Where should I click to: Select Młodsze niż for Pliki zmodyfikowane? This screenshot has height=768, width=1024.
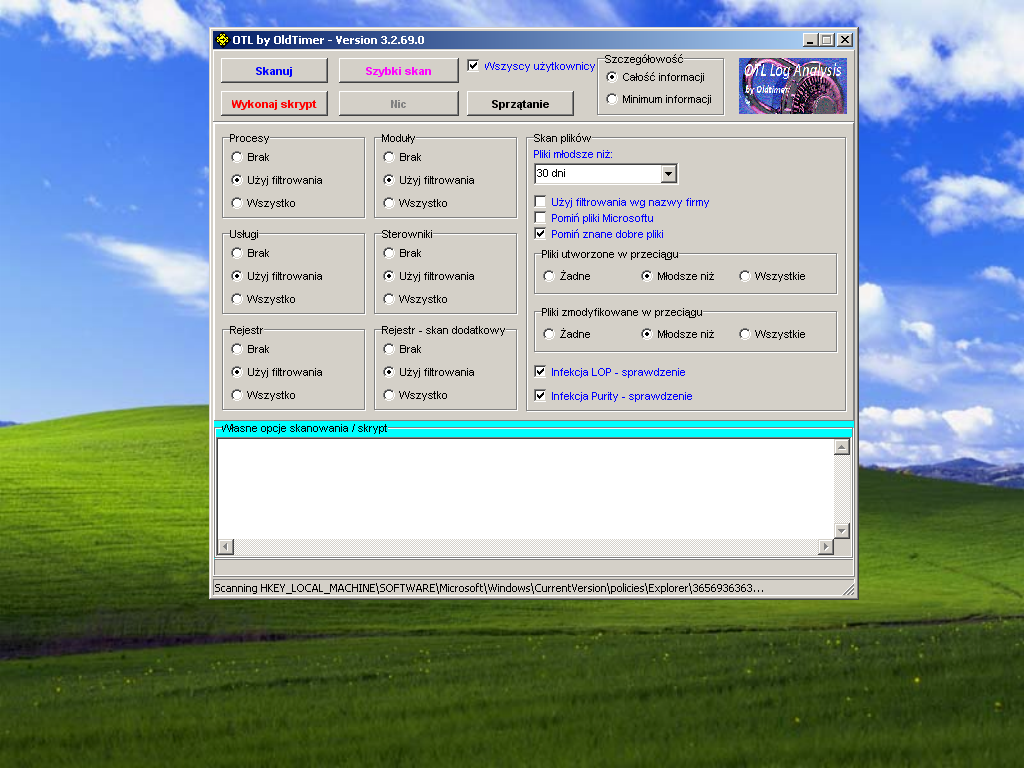[x=647, y=334]
